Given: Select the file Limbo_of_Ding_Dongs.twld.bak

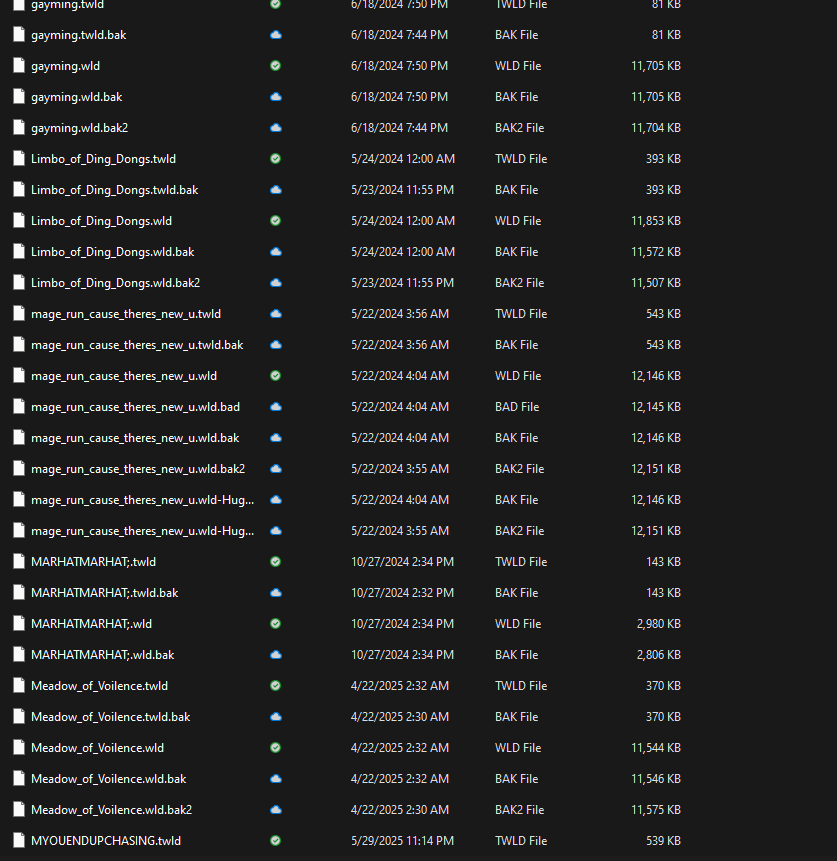Looking at the screenshot, I should click(114, 190).
